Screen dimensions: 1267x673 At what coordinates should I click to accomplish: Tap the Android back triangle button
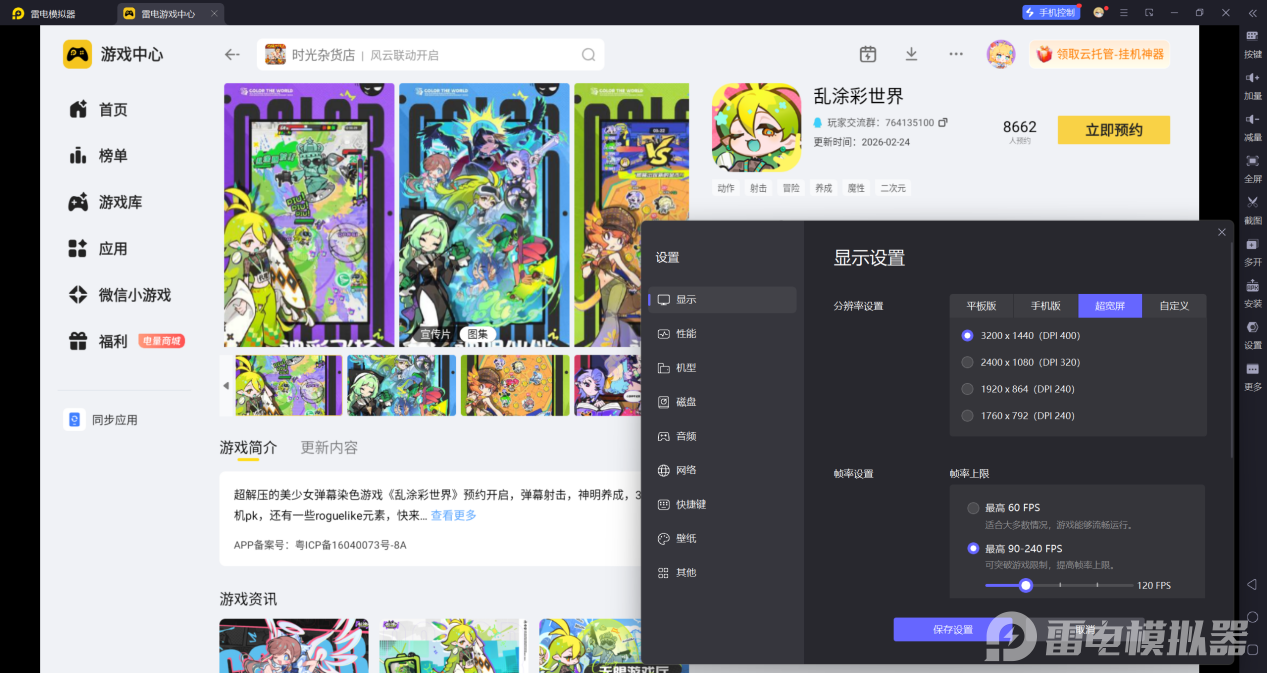pos(1251,584)
